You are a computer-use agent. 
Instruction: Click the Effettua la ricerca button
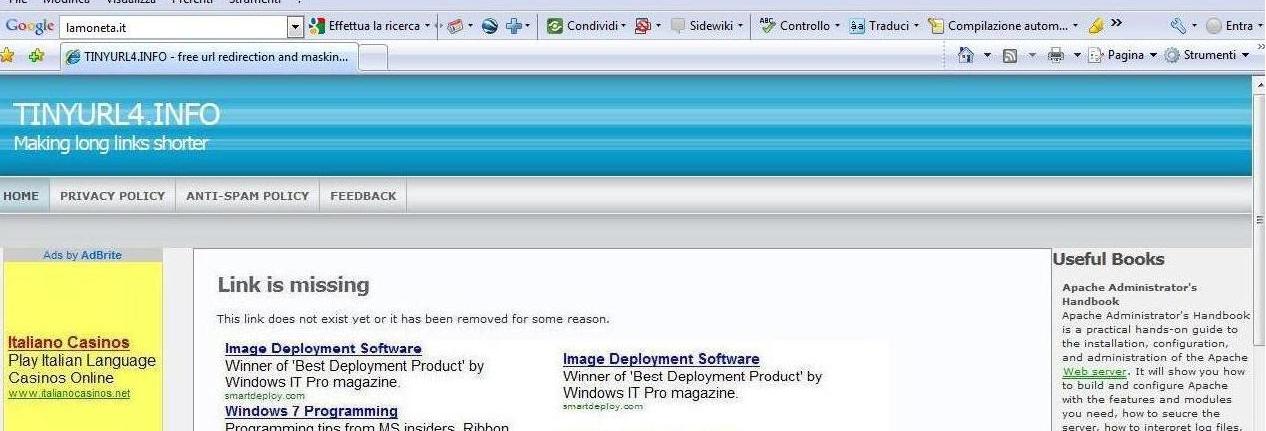click(x=365, y=26)
